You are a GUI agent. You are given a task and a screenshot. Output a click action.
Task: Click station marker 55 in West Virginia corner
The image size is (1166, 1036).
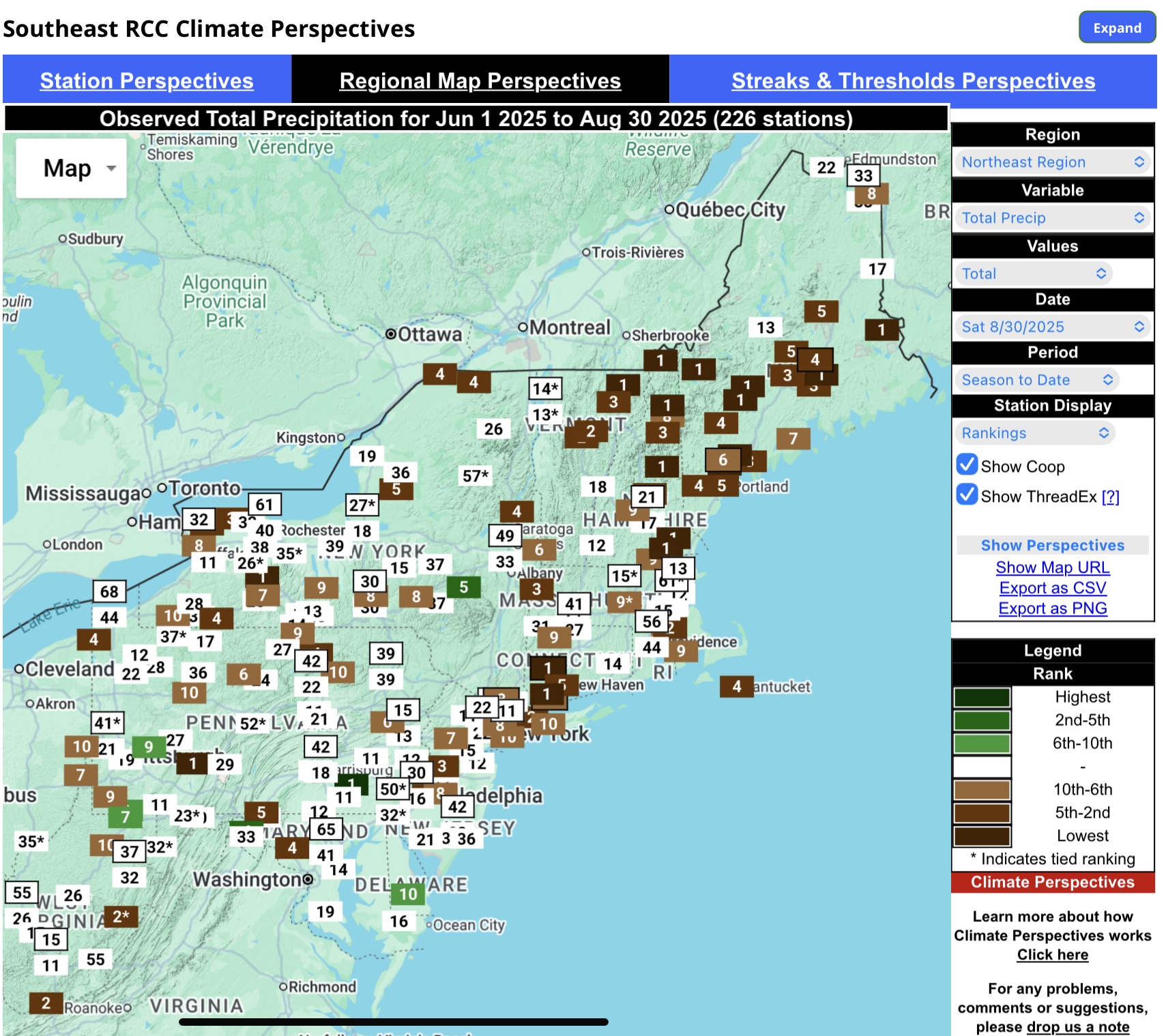[x=22, y=892]
